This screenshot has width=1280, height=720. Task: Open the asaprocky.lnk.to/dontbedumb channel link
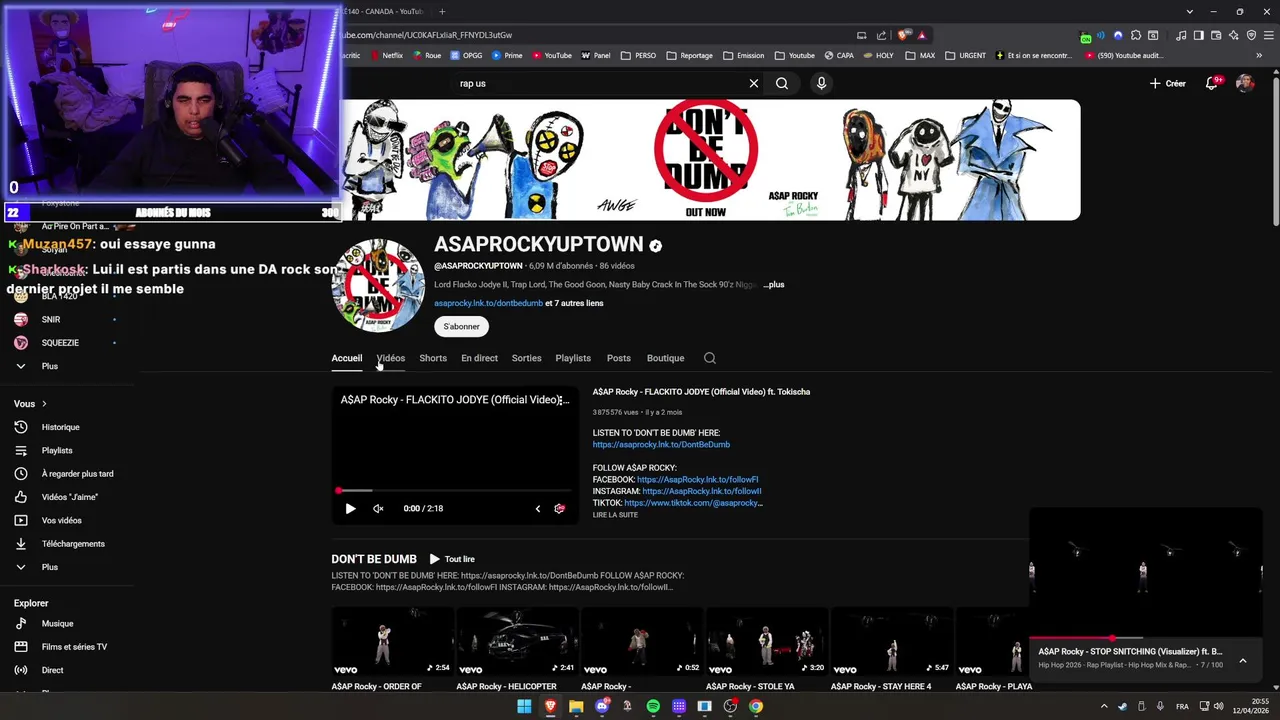coord(488,303)
